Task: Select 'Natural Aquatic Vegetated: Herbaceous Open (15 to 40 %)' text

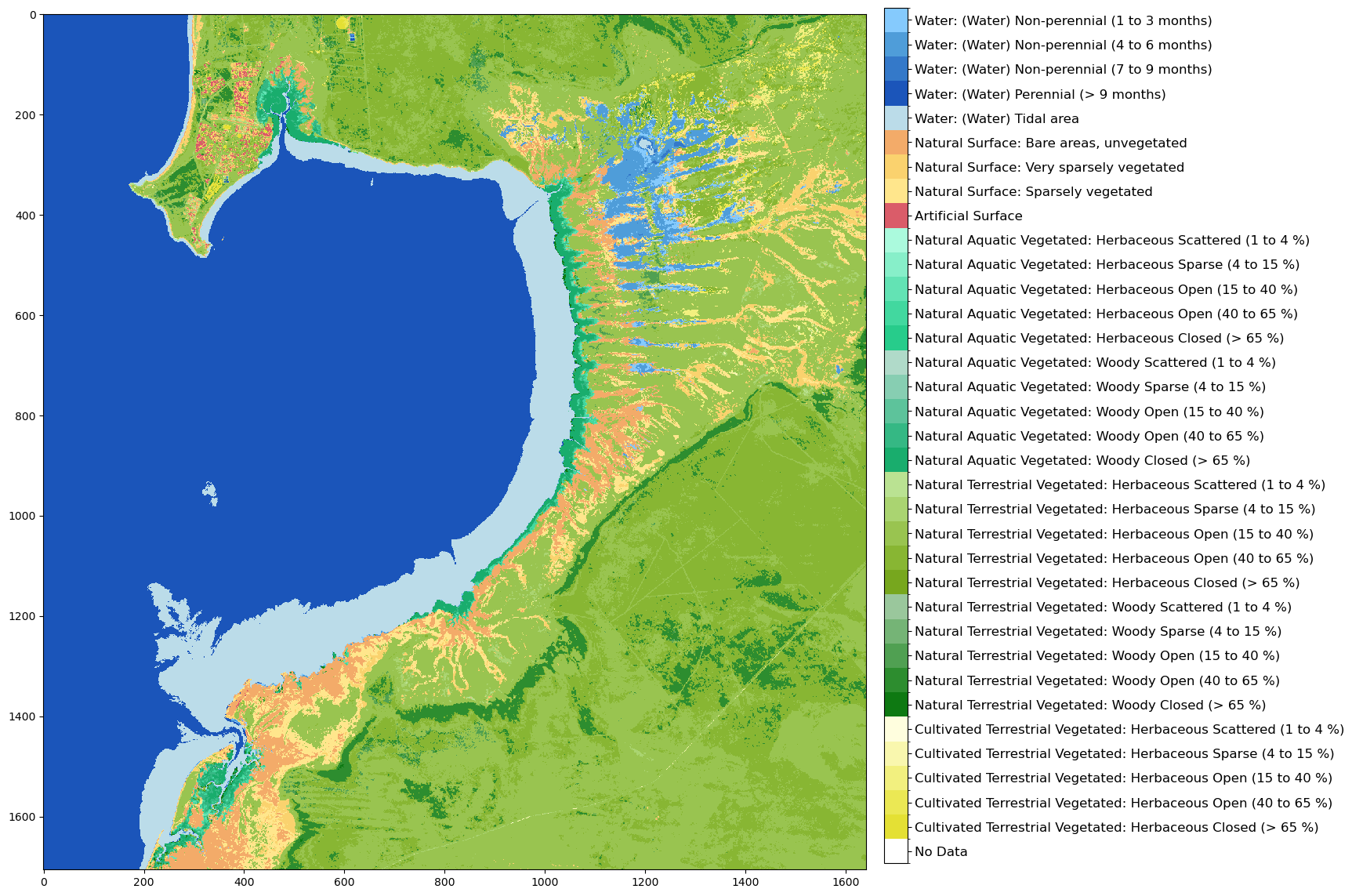Action: pyautogui.click(x=1106, y=289)
